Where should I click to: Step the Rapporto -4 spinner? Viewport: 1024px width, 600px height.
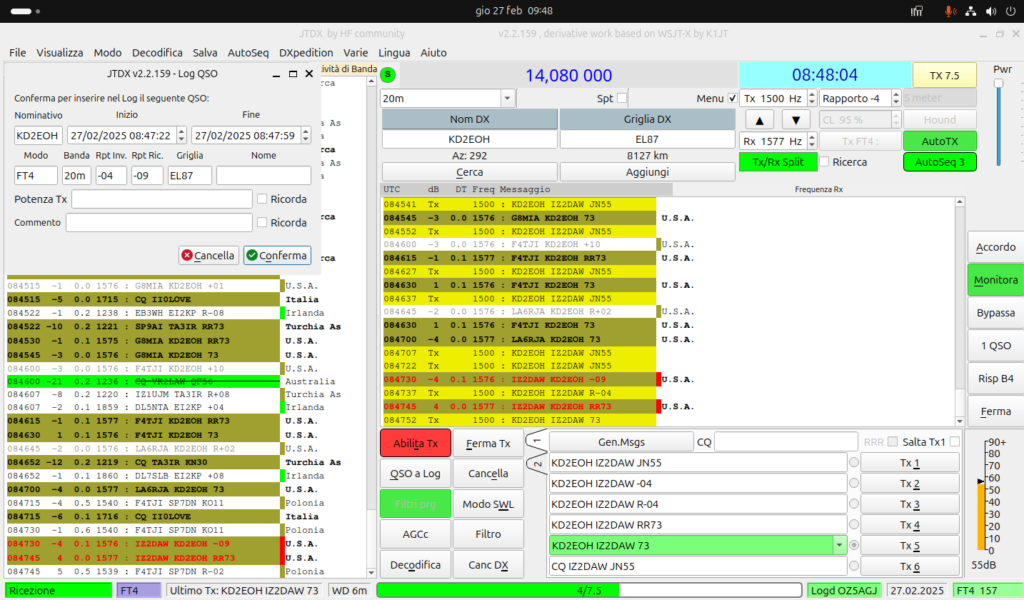[896, 98]
